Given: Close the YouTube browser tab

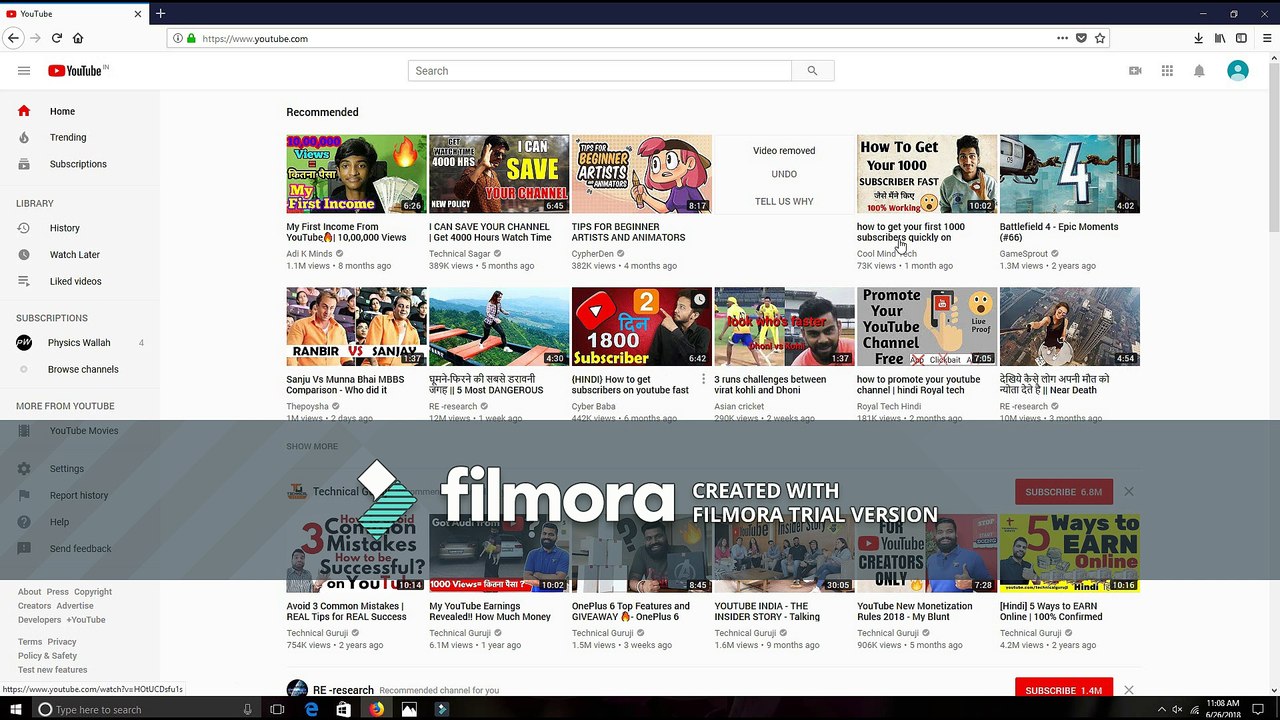Looking at the screenshot, I should 138,14.
